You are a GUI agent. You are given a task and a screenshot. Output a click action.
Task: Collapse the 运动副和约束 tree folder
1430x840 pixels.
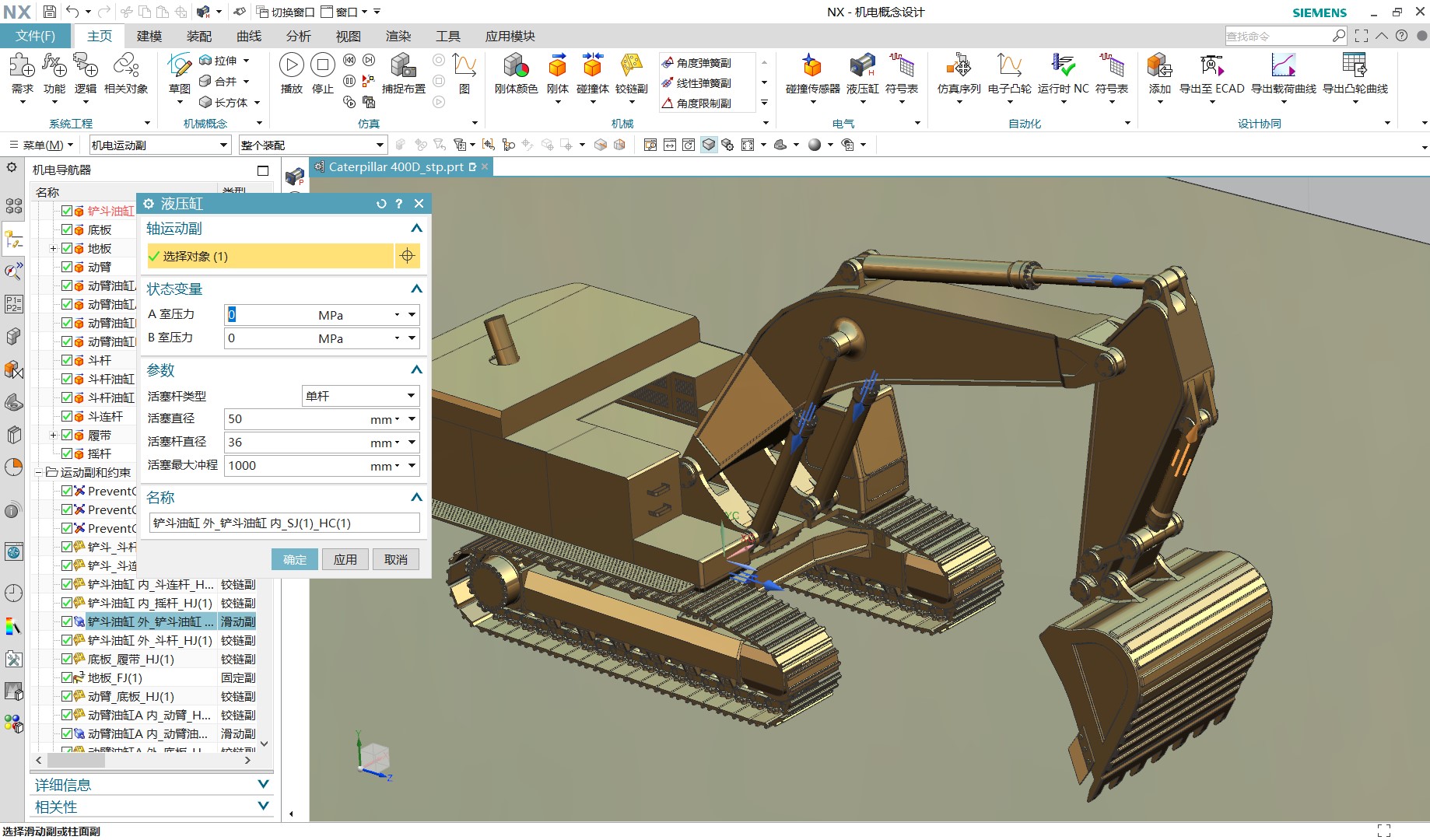tap(38, 472)
